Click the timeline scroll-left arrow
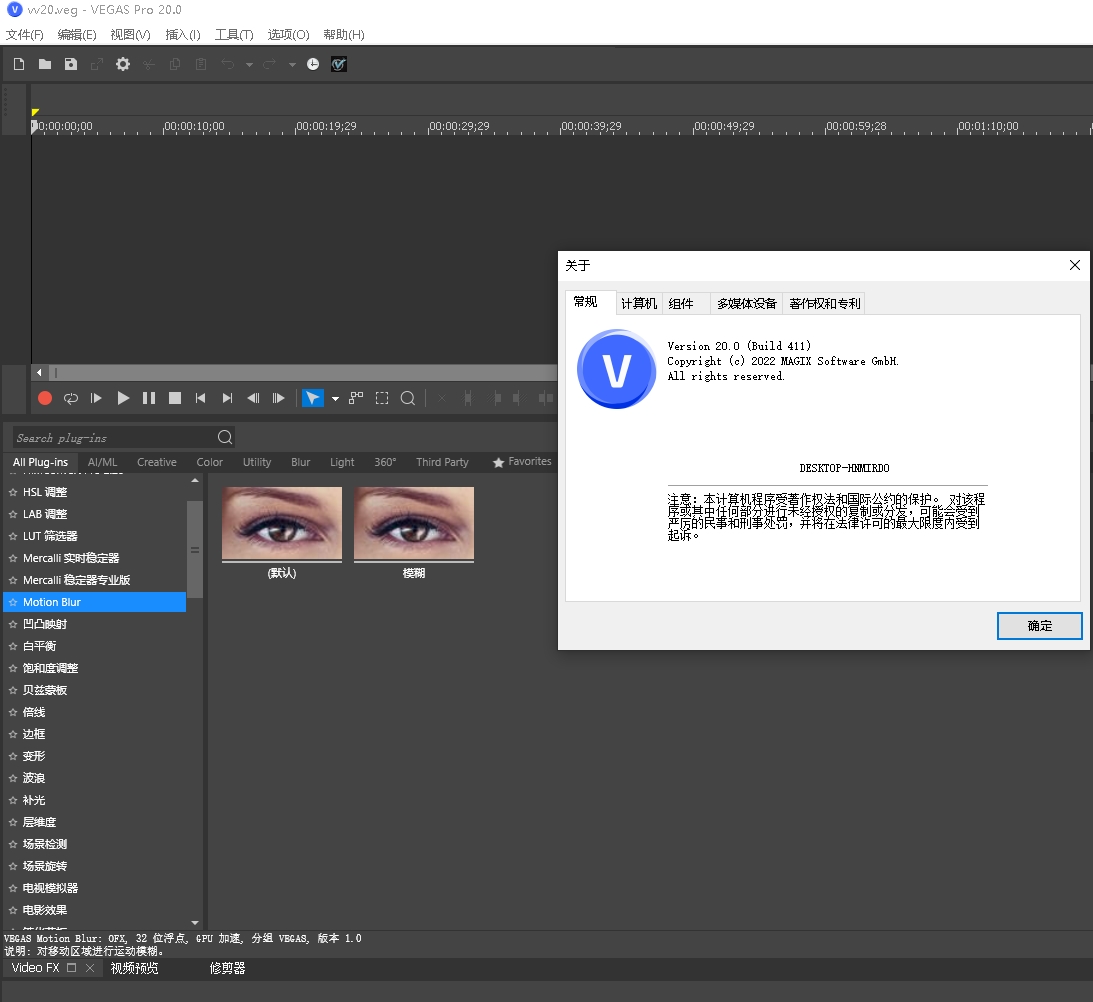 click(39, 372)
